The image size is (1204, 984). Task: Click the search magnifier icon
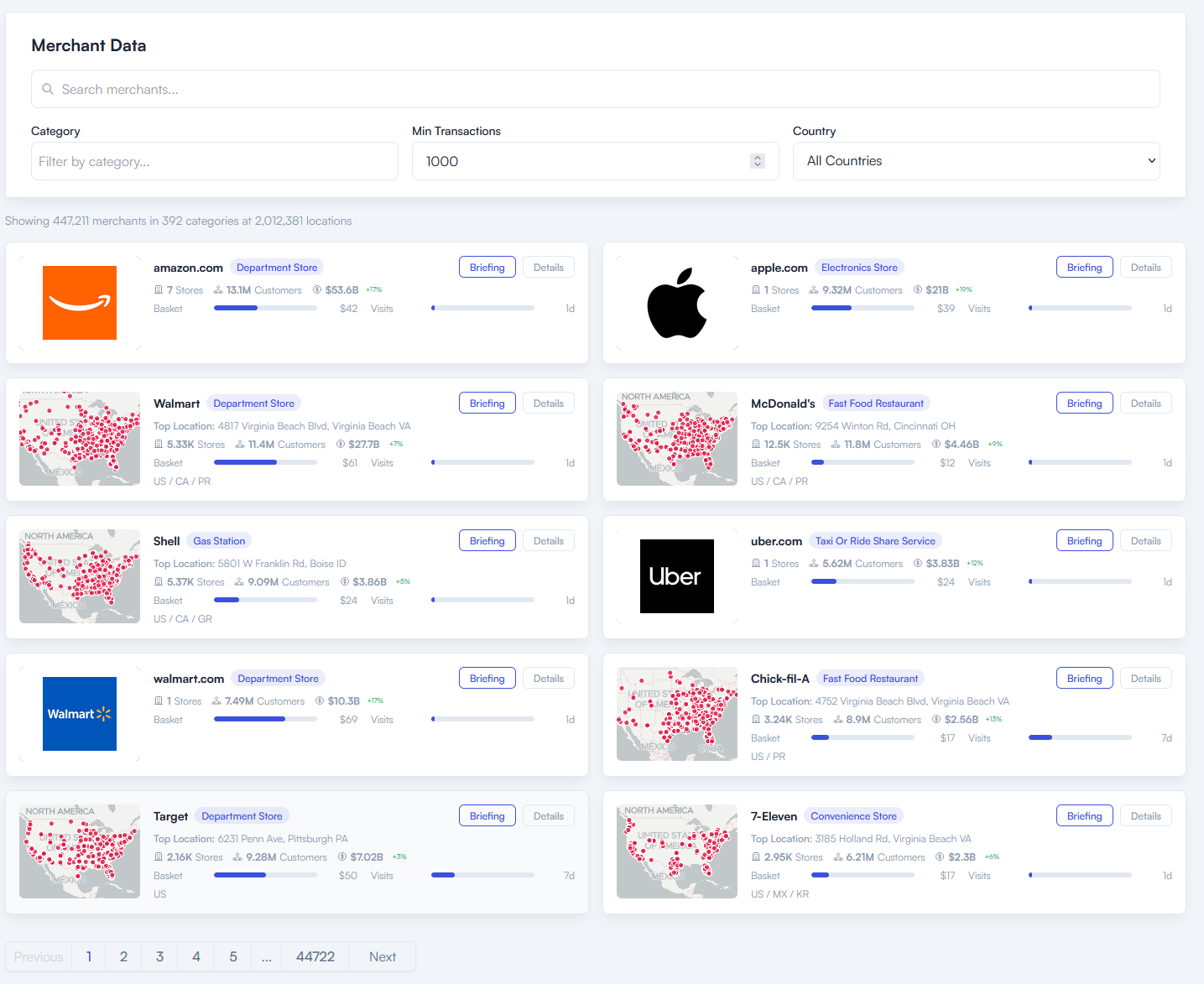click(x=48, y=89)
